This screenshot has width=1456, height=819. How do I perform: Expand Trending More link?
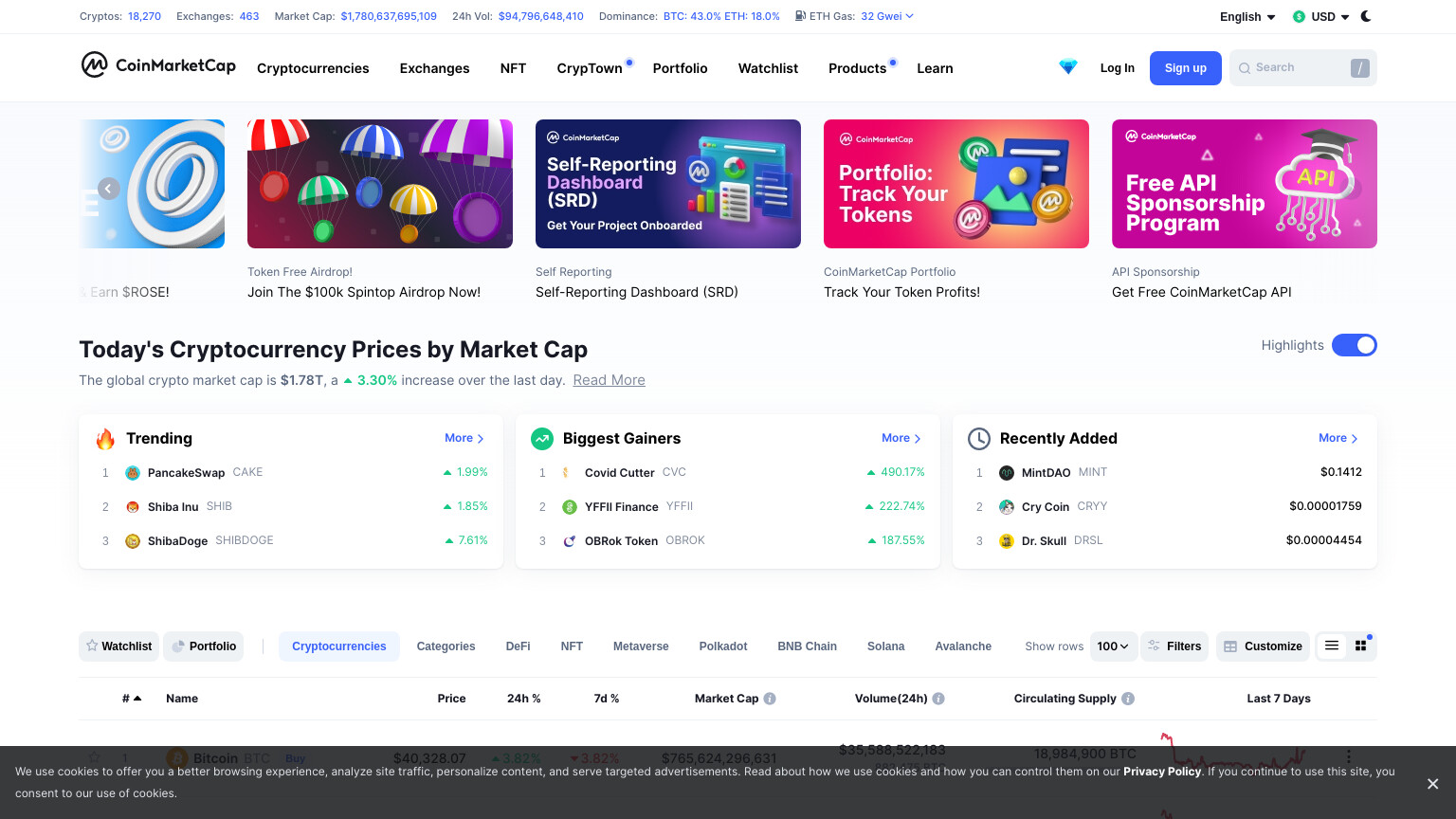(x=464, y=438)
